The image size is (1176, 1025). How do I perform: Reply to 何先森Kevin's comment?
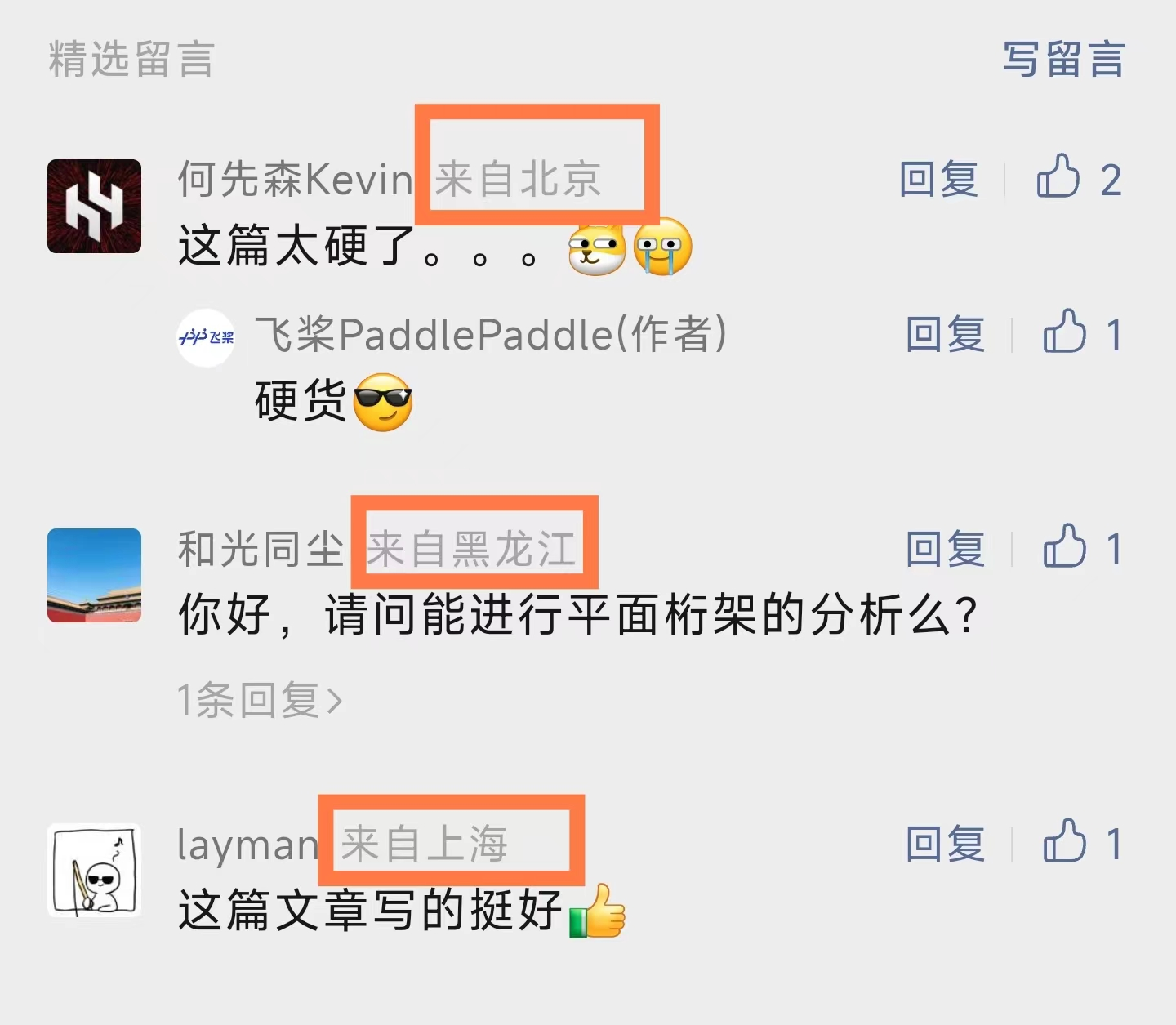pyautogui.click(x=939, y=179)
